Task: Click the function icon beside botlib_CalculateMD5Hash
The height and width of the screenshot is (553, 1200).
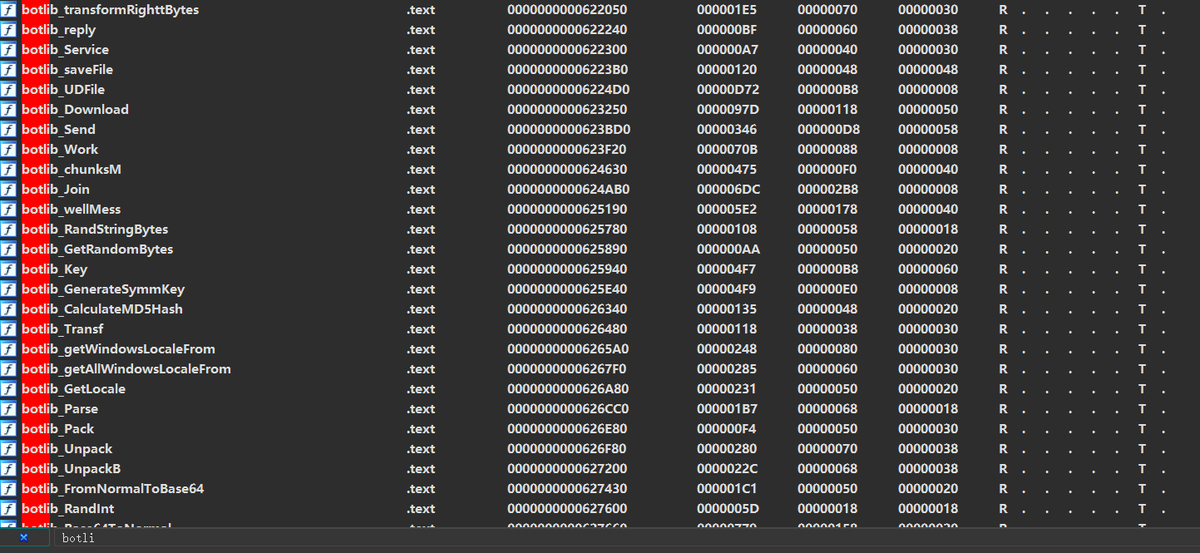Action: 9,309
